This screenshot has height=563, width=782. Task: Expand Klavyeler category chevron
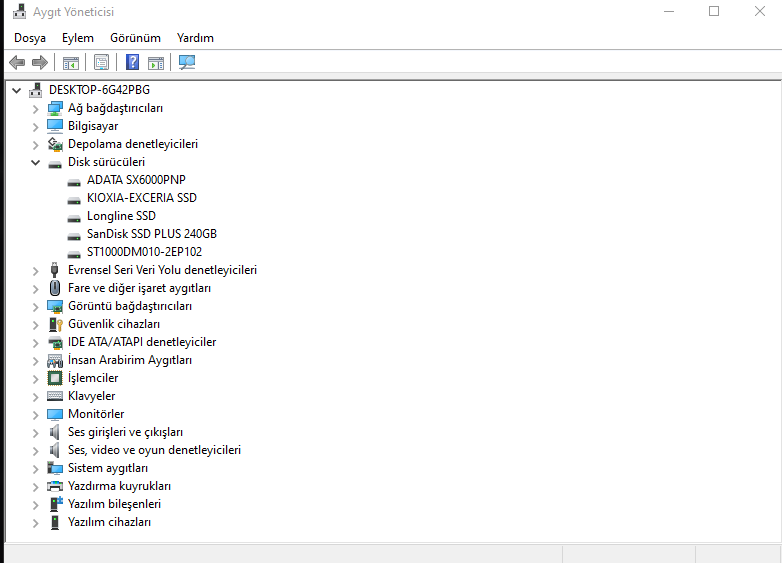point(35,396)
